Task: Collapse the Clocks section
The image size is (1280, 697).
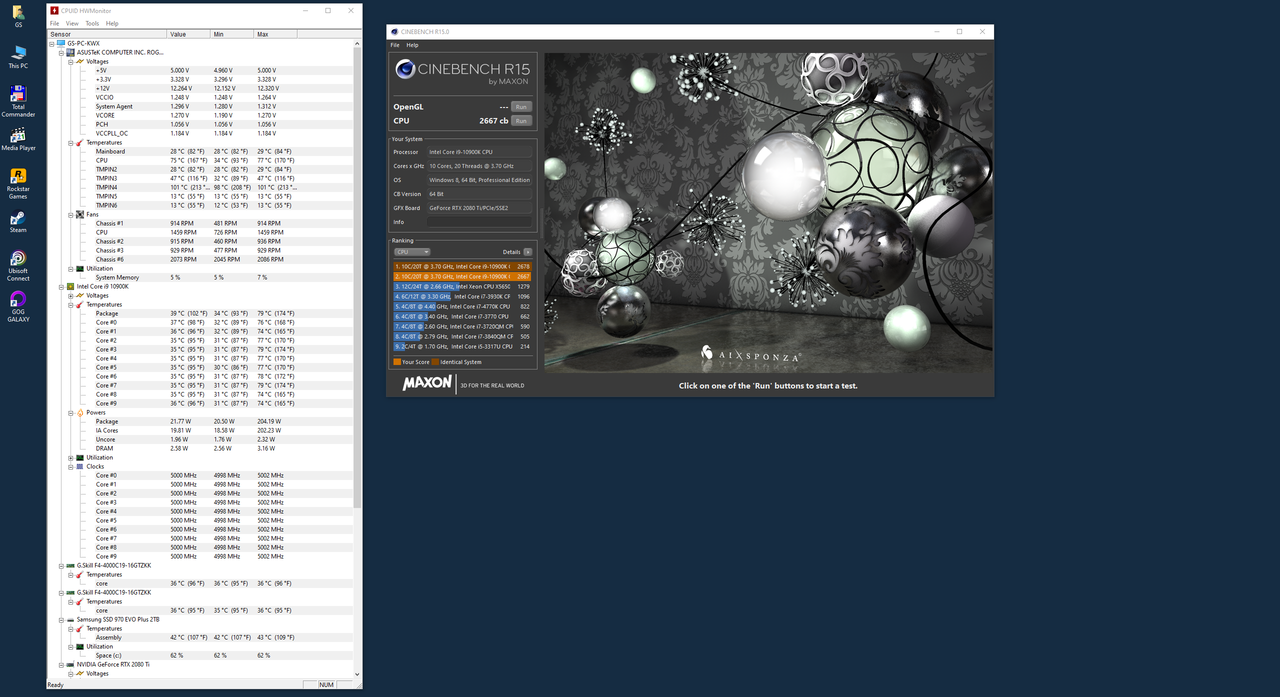Action: click(x=70, y=466)
